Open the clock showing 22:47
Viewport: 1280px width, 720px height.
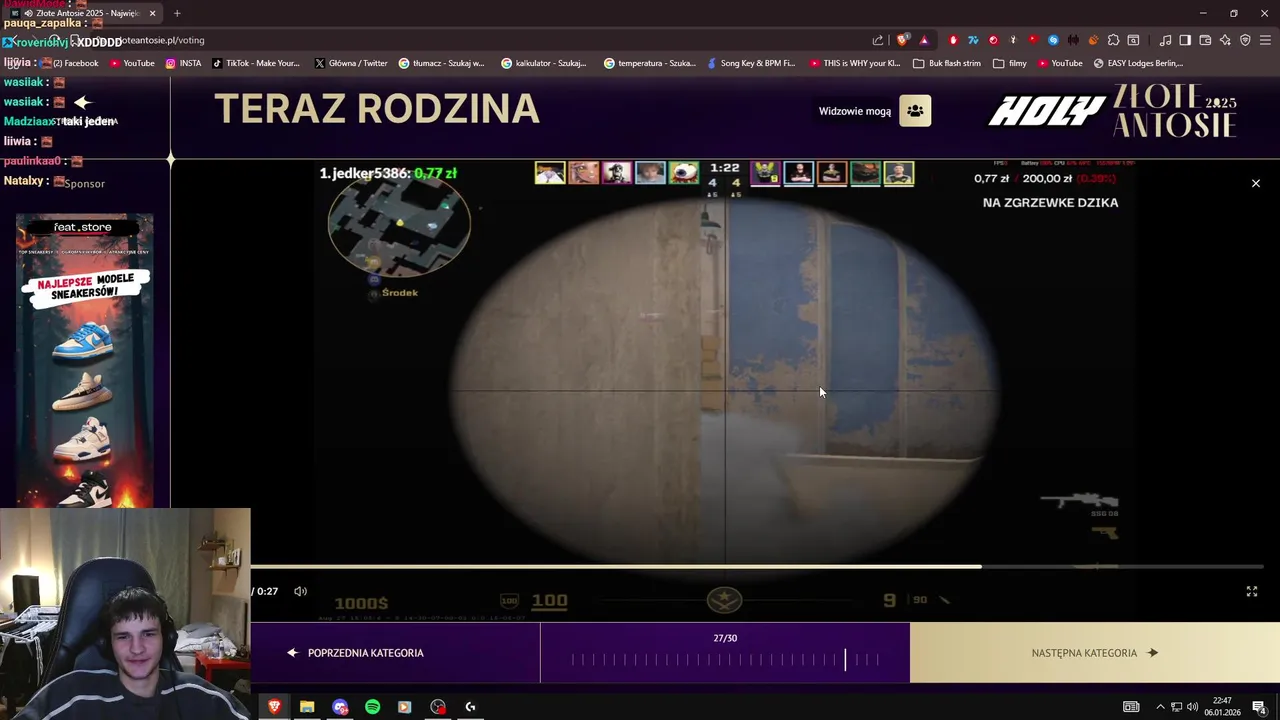coord(1222,707)
